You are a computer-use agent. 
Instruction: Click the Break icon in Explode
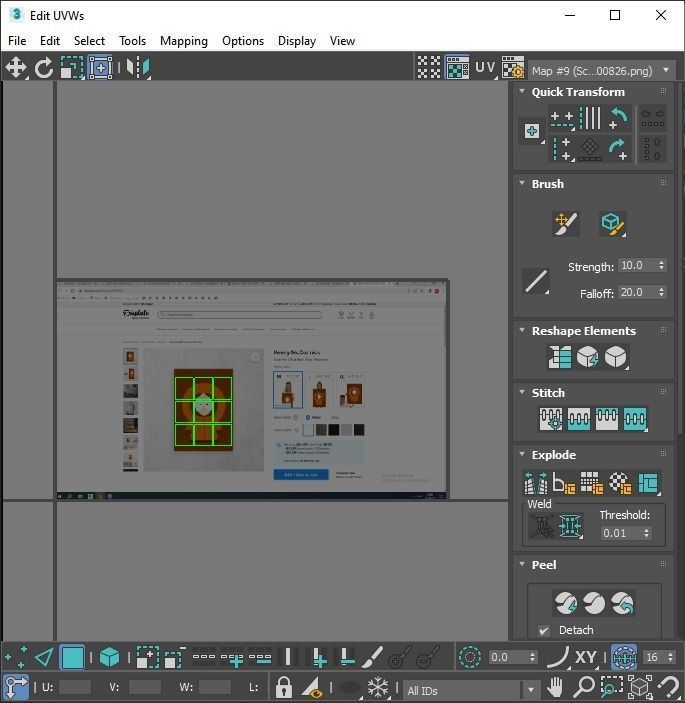click(536, 483)
